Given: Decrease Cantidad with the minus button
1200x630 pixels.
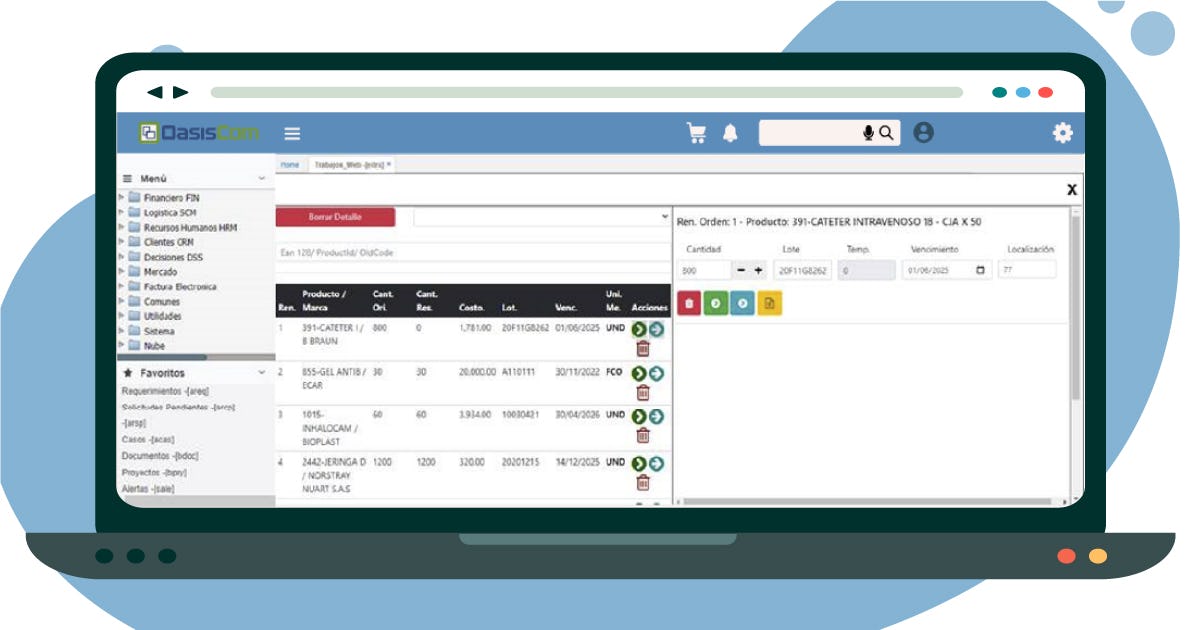Looking at the screenshot, I should pos(742,270).
